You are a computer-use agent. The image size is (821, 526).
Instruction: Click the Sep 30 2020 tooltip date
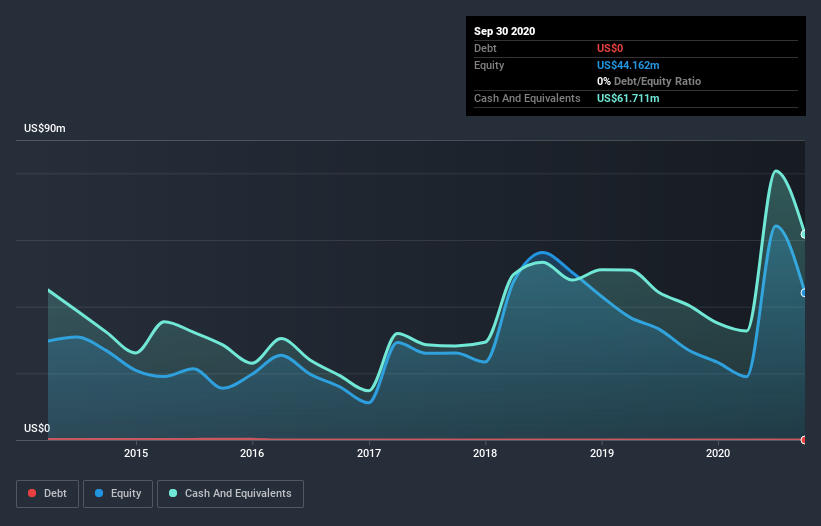(x=504, y=31)
